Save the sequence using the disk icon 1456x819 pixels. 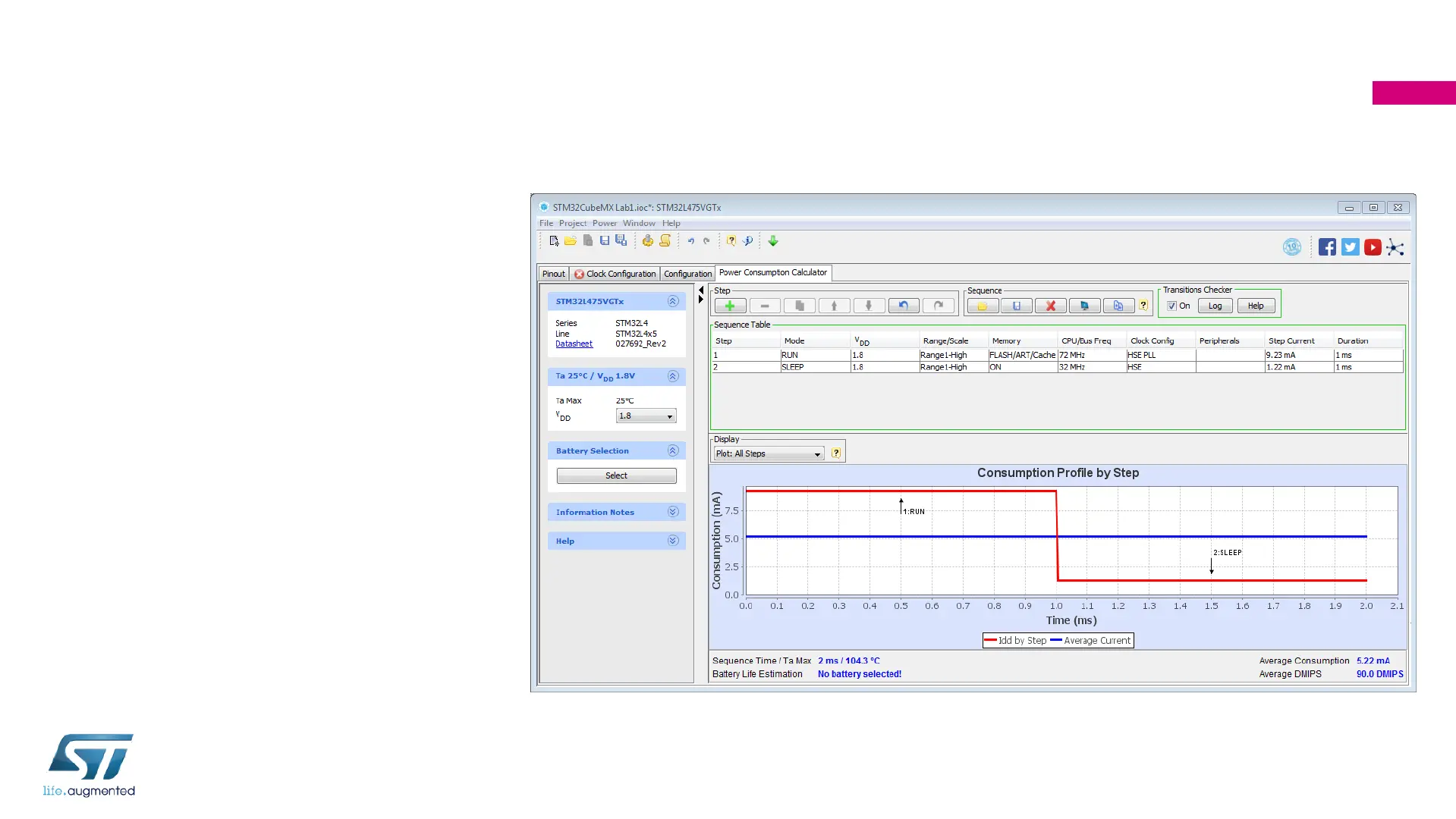click(x=1016, y=306)
